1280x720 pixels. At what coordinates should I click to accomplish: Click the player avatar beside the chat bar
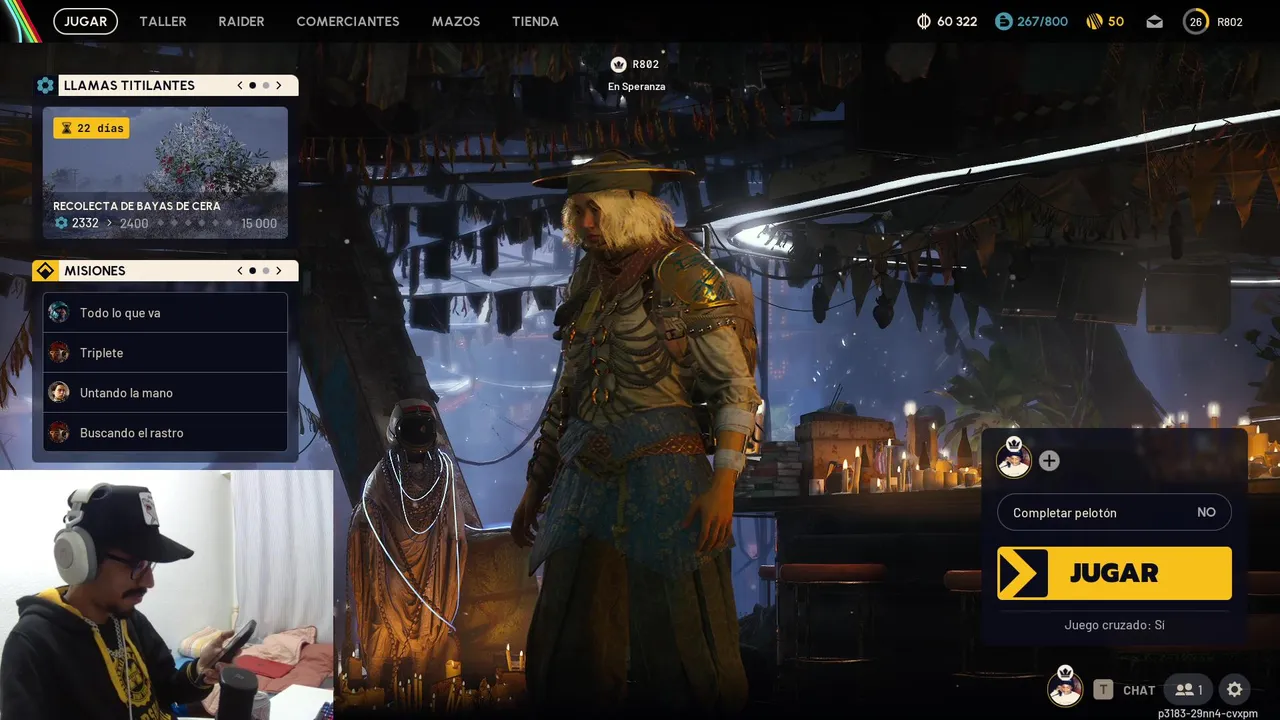(1065, 688)
